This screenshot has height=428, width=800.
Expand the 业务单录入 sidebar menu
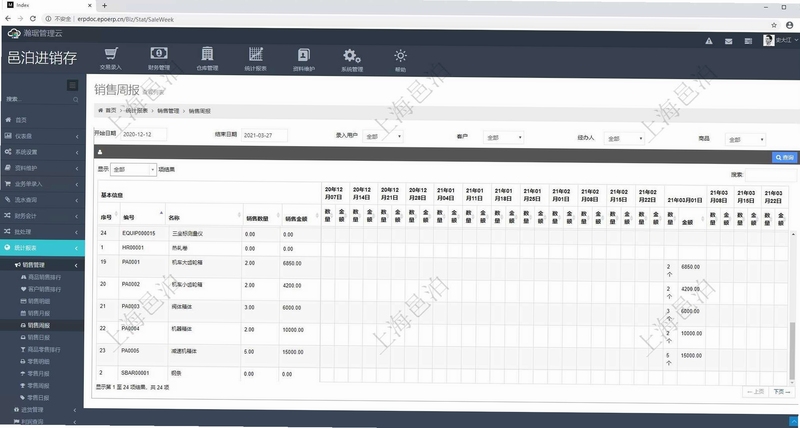[x=42, y=184]
